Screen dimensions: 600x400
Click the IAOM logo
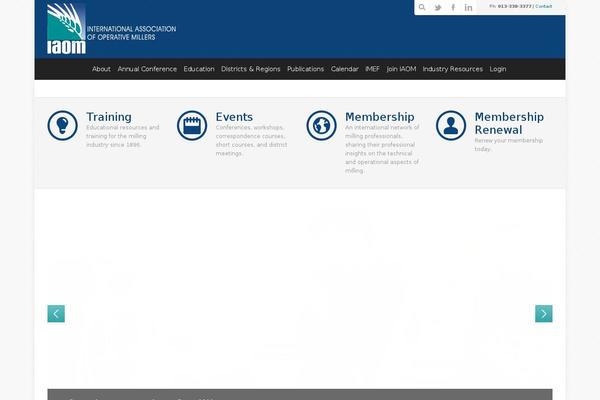click(x=66, y=28)
